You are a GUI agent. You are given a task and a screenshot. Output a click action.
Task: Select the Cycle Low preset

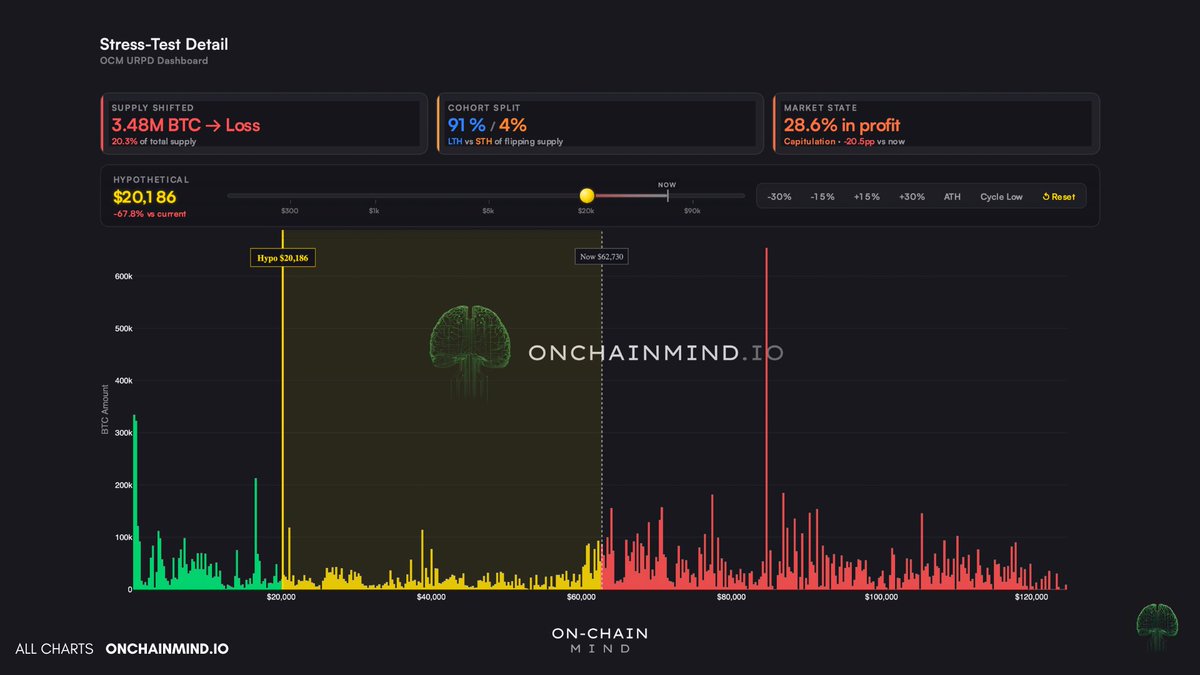pyautogui.click(x=1001, y=197)
